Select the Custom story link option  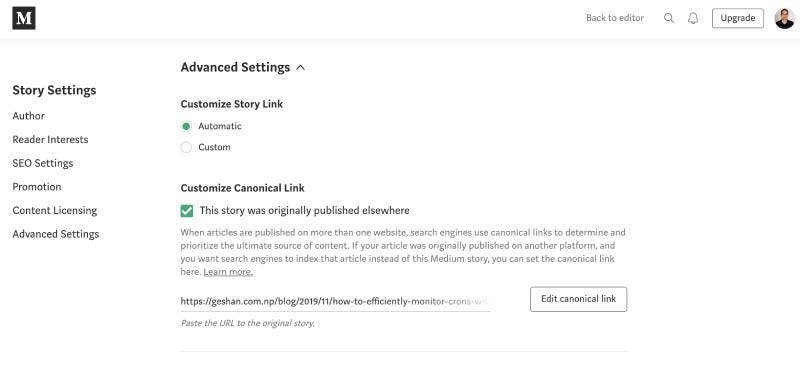tap(186, 147)
